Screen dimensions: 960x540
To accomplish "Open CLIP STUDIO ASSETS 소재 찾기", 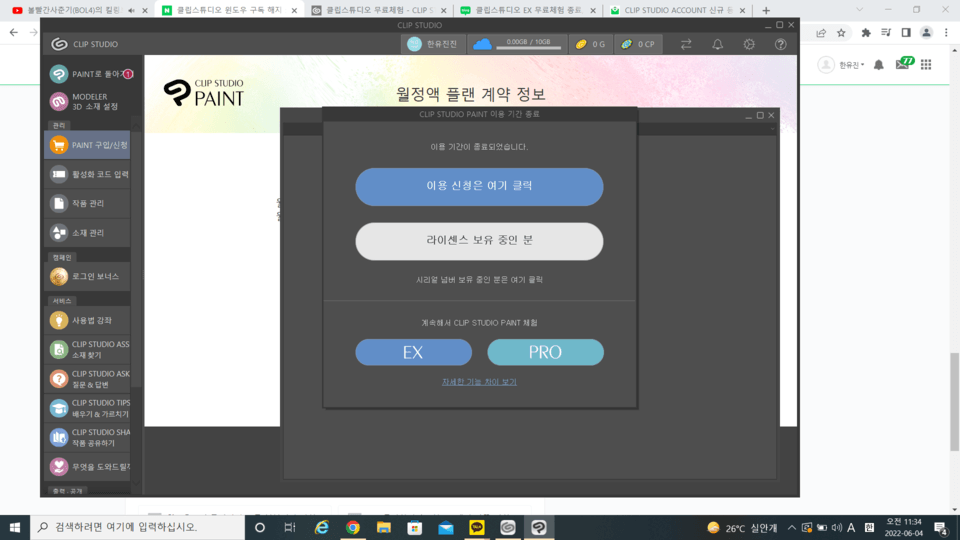I will (x=88, y=350).
